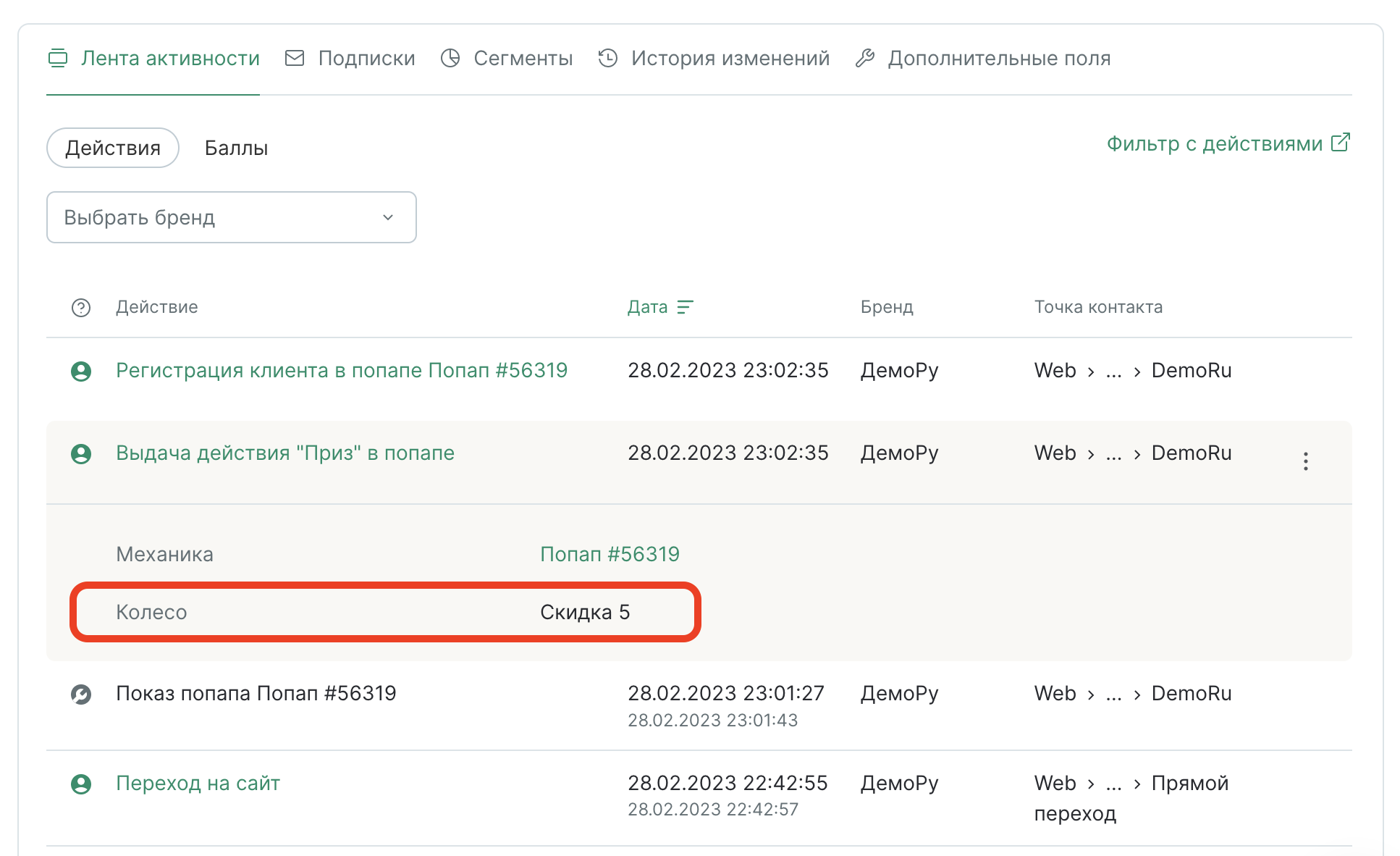Open the Переход на сайт action
Viewport: 1400px width, 856px height.
click(x=198, y=783)
